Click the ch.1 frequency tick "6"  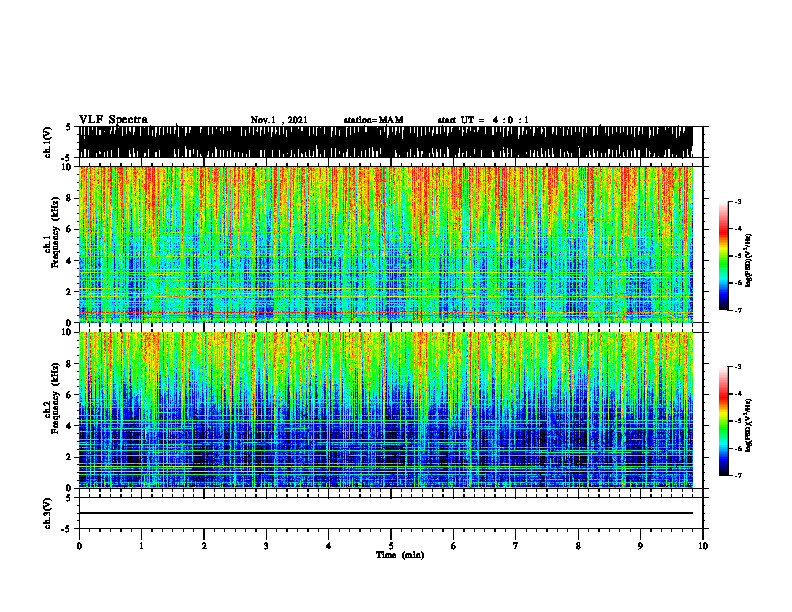click(70, 229)
